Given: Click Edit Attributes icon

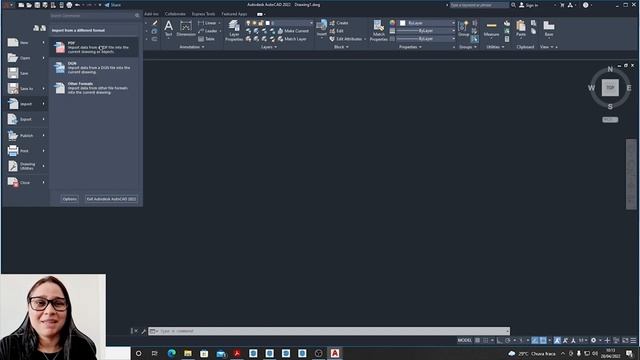Looking at the screenshot, I should click(x=332, y=39).
